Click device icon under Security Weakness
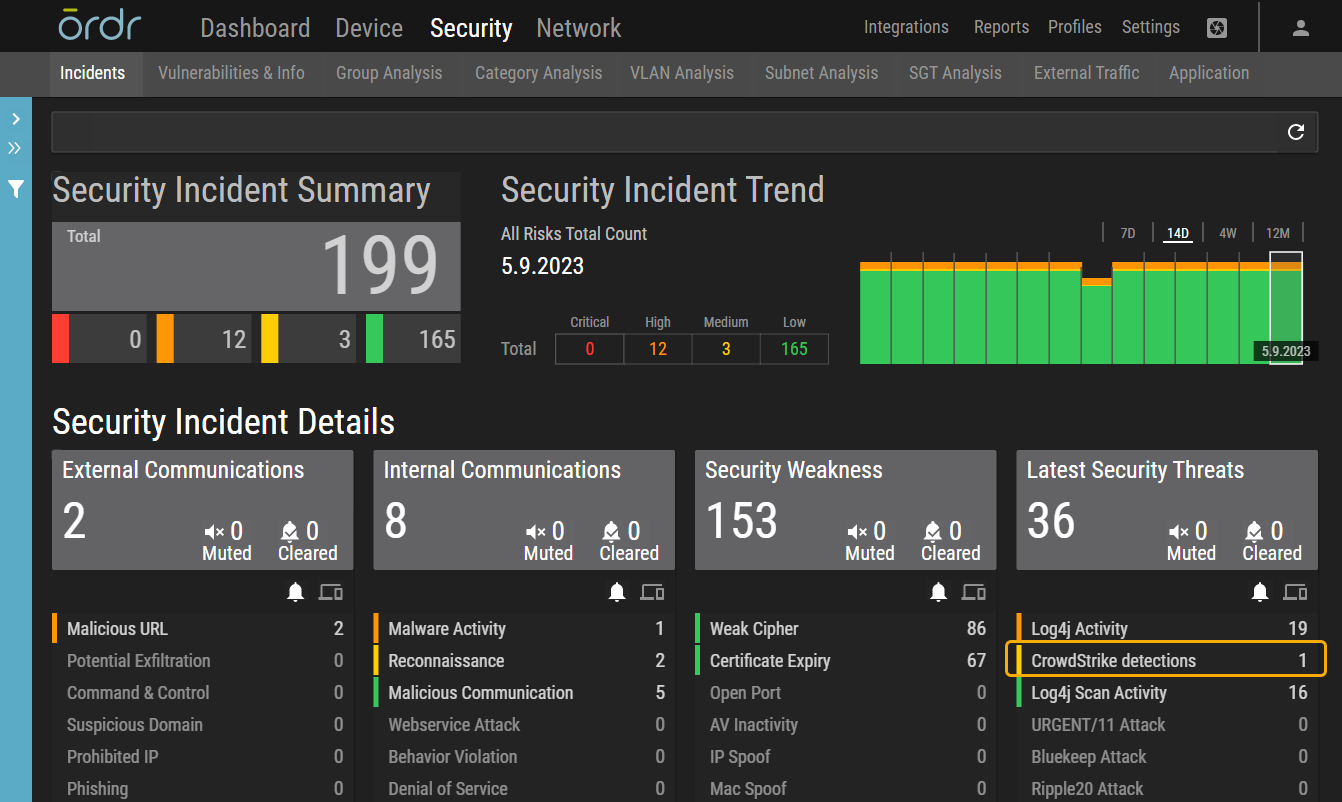Screen dimensions: 1342x802 pos(973,592)
